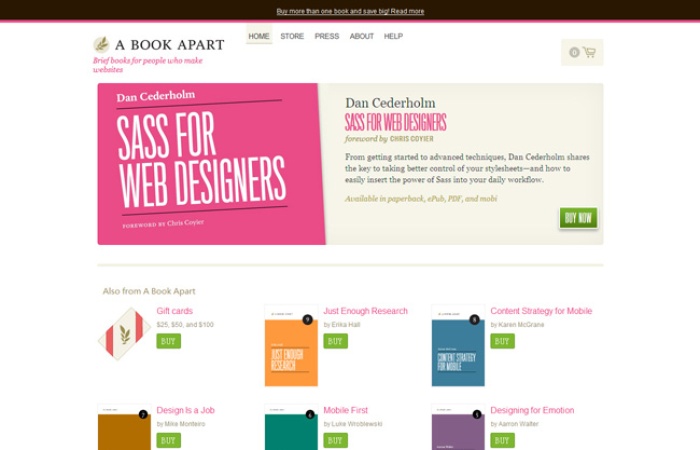Open the Gift cards link
The height and width of the screenshot is (450, 700).
point(175,311)
